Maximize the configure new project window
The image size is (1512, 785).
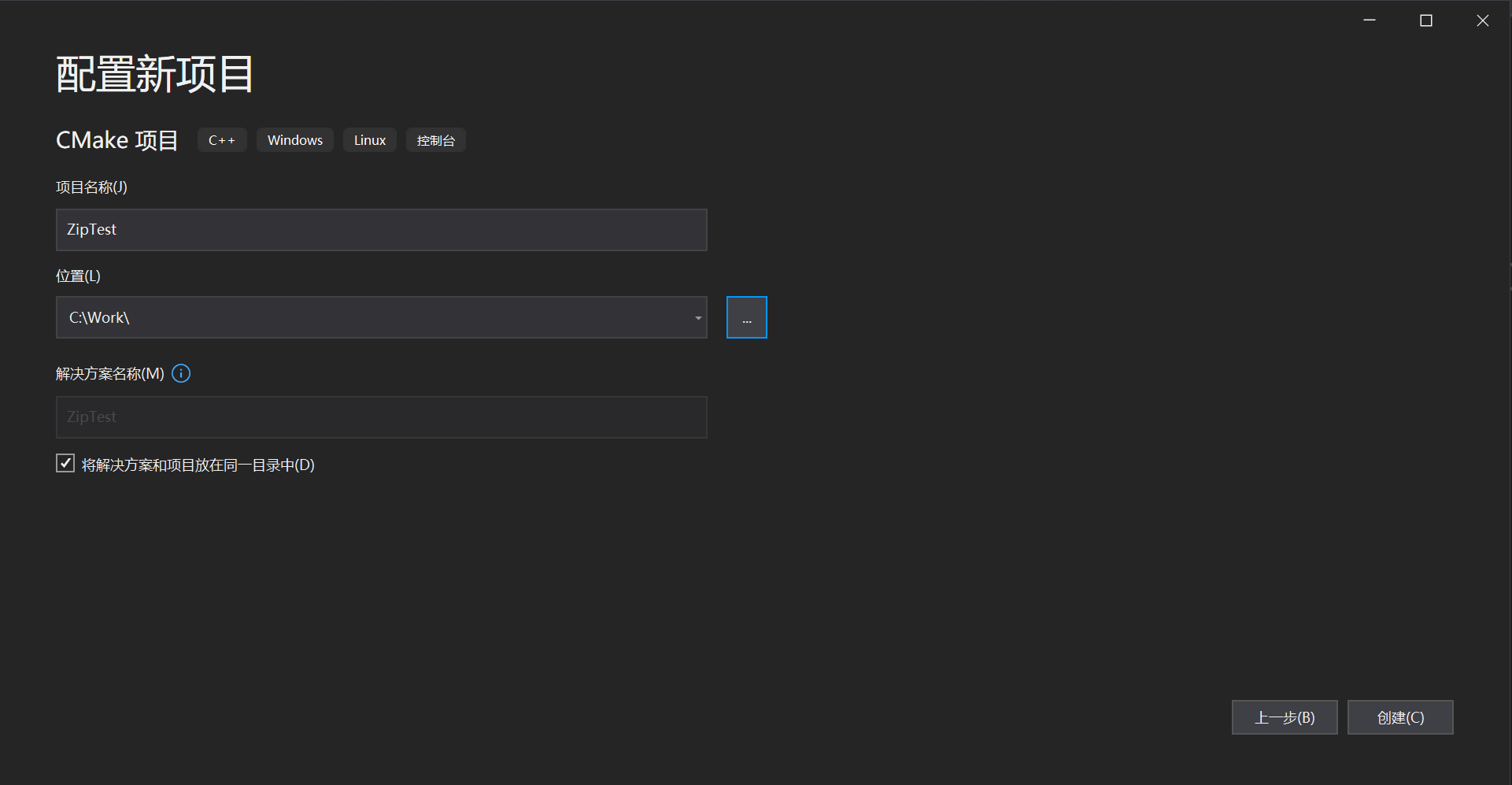1425,20
